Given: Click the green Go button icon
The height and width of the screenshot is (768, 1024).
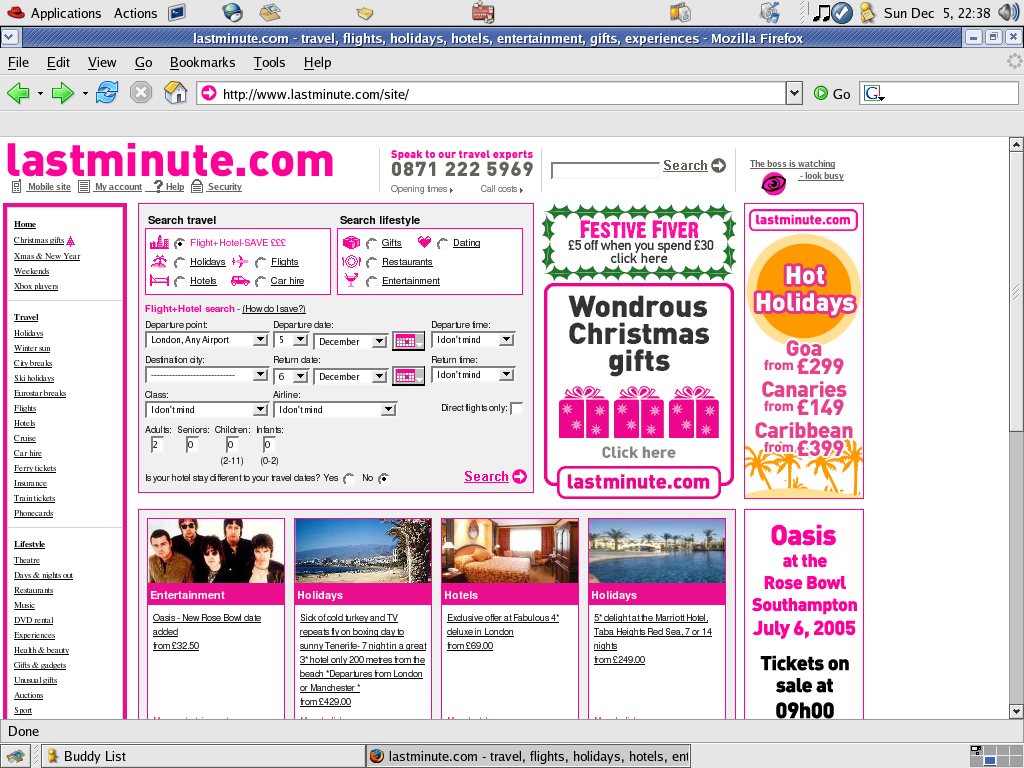Looking at the screenshot, I should [821, 93].
